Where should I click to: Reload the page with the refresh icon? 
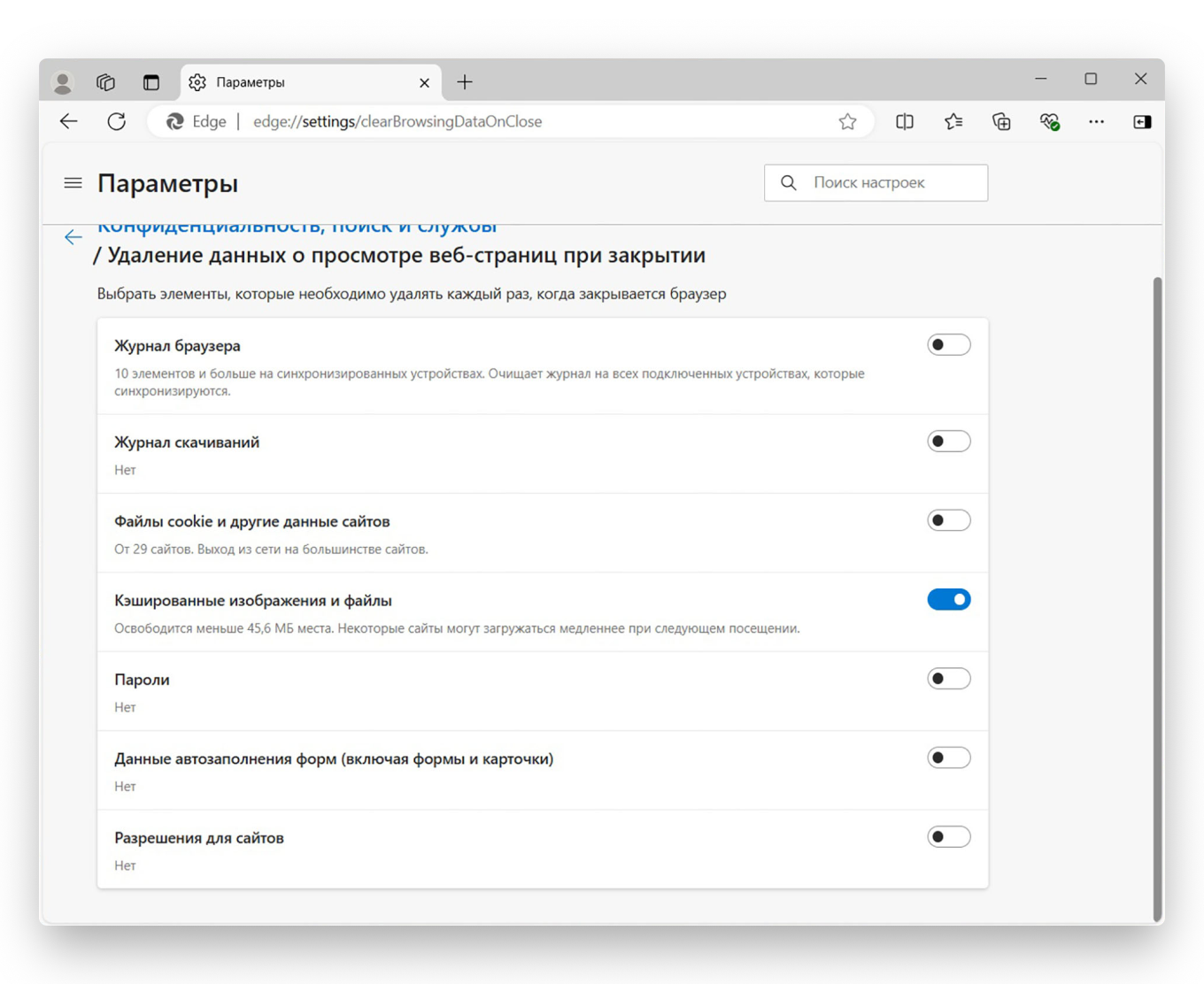pos(117,121)
